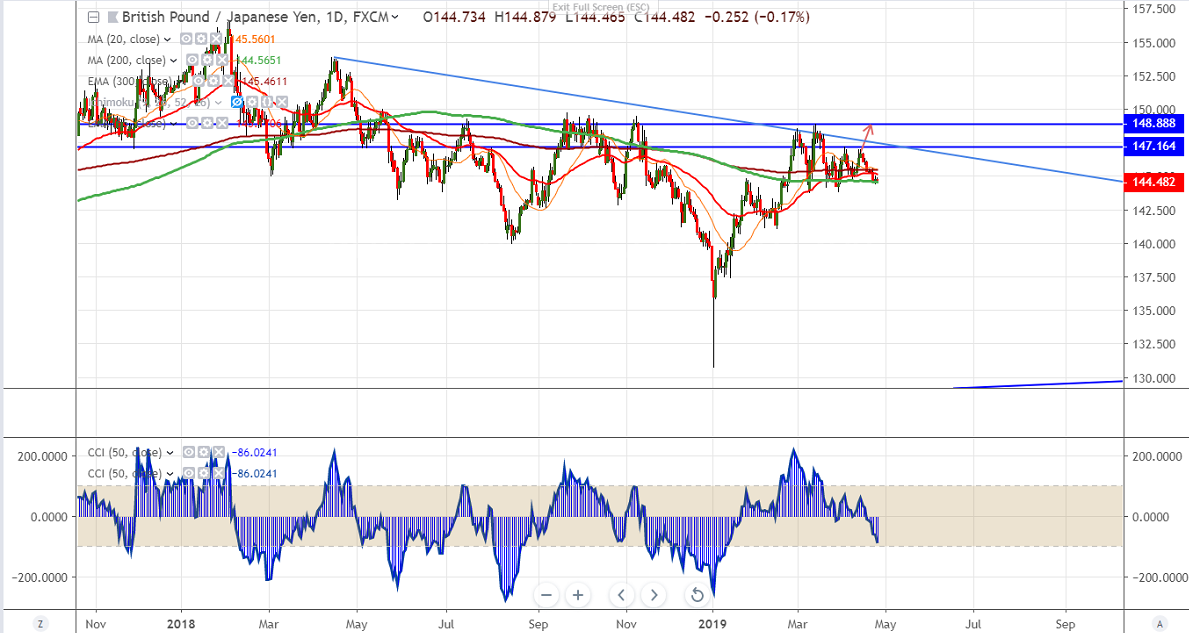The width and height of the screenshot is (1189, 633).
Task: Remove the fifth legend row EMA indicator
Action: [x=222, y=124]
